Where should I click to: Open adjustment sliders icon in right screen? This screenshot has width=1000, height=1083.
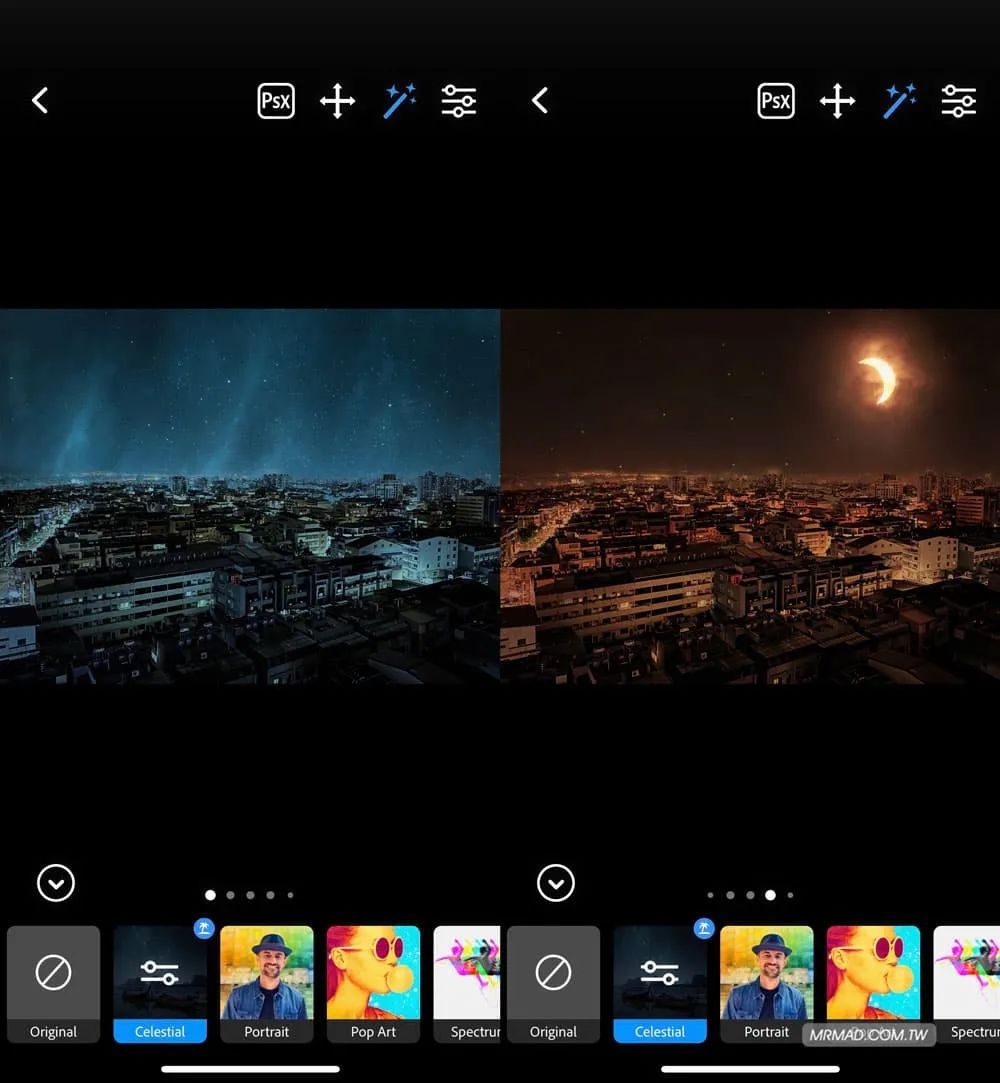(x=959, y=101)
